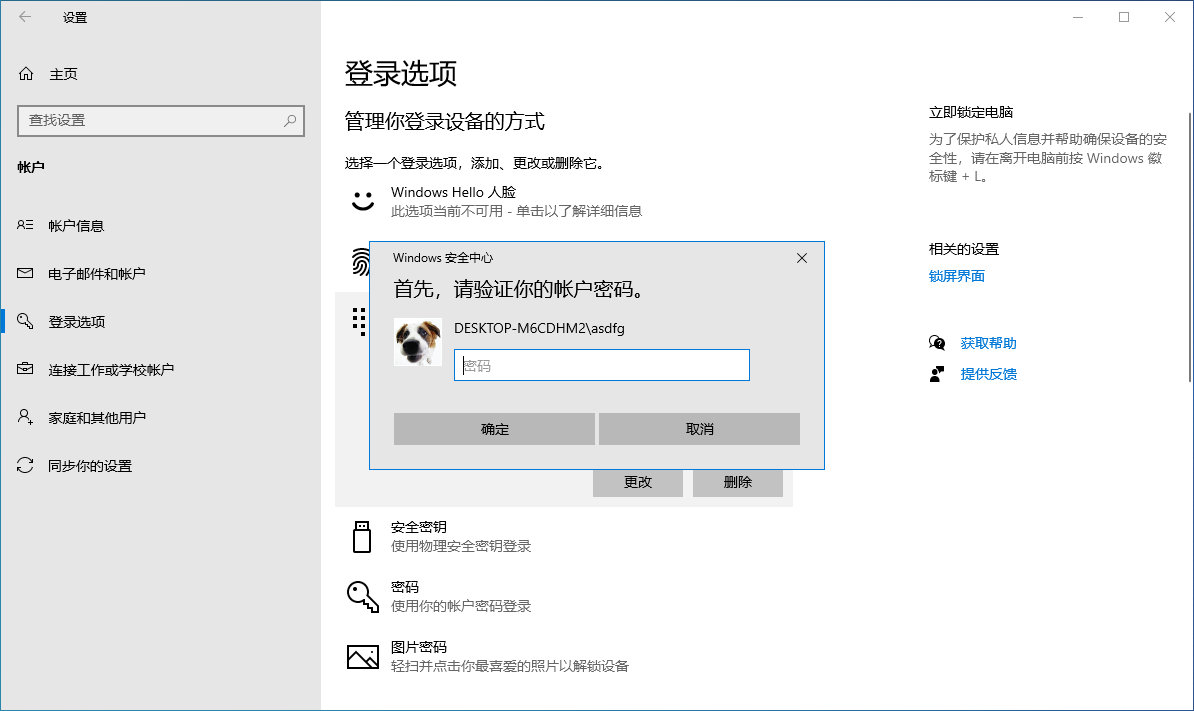Screen dimensions: 1194x711
Task: Click the PIN dots icon
Action: click(357, 321)
